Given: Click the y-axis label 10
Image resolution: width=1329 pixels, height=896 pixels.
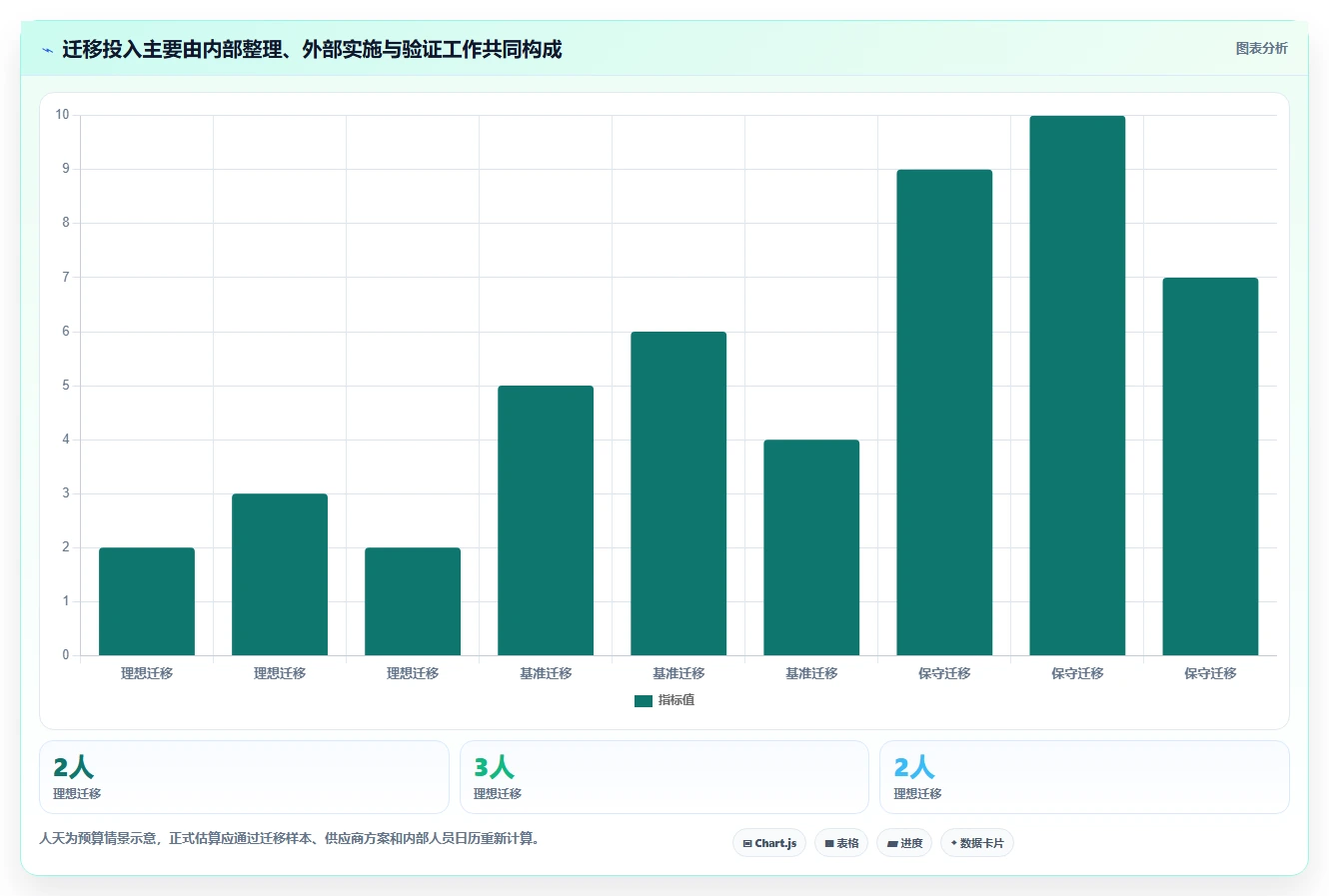Looking at the screenshot, I should pyautogui.click(x=63, y=115).
